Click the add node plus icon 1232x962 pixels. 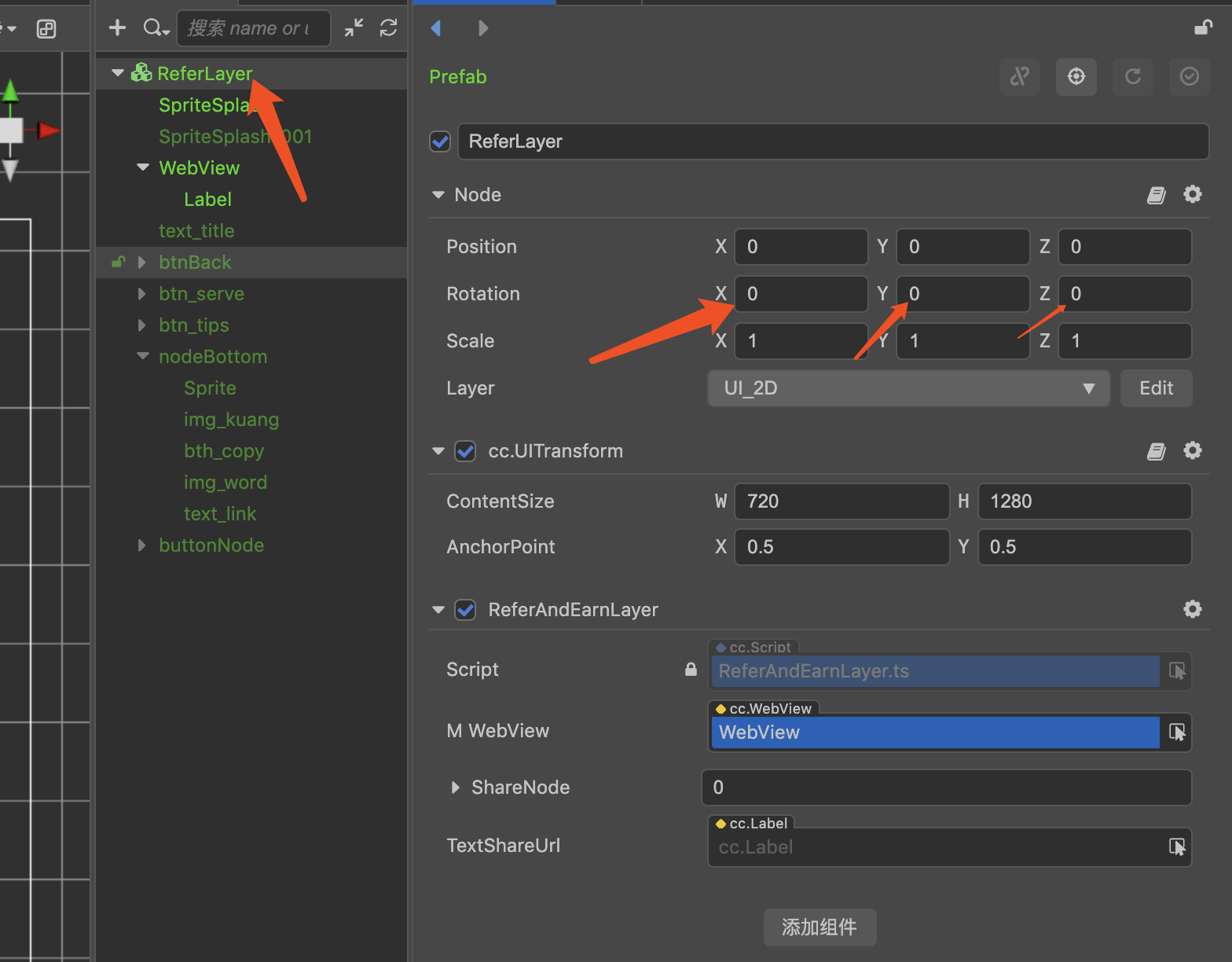pos(117,28)
